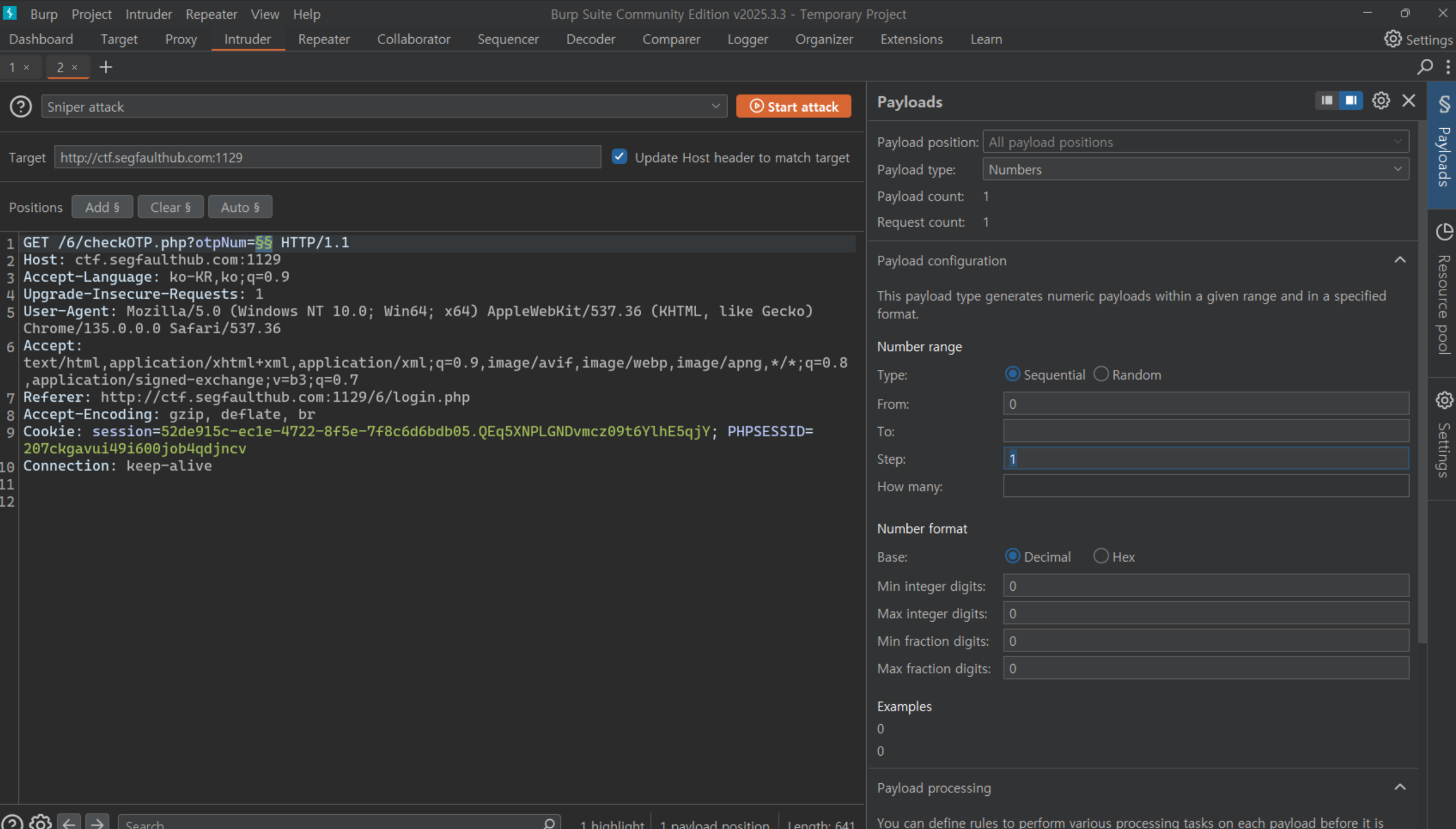Click the Payloads panel vertical scrollbar
The image size is (1456, 829).
[1422, 381]
